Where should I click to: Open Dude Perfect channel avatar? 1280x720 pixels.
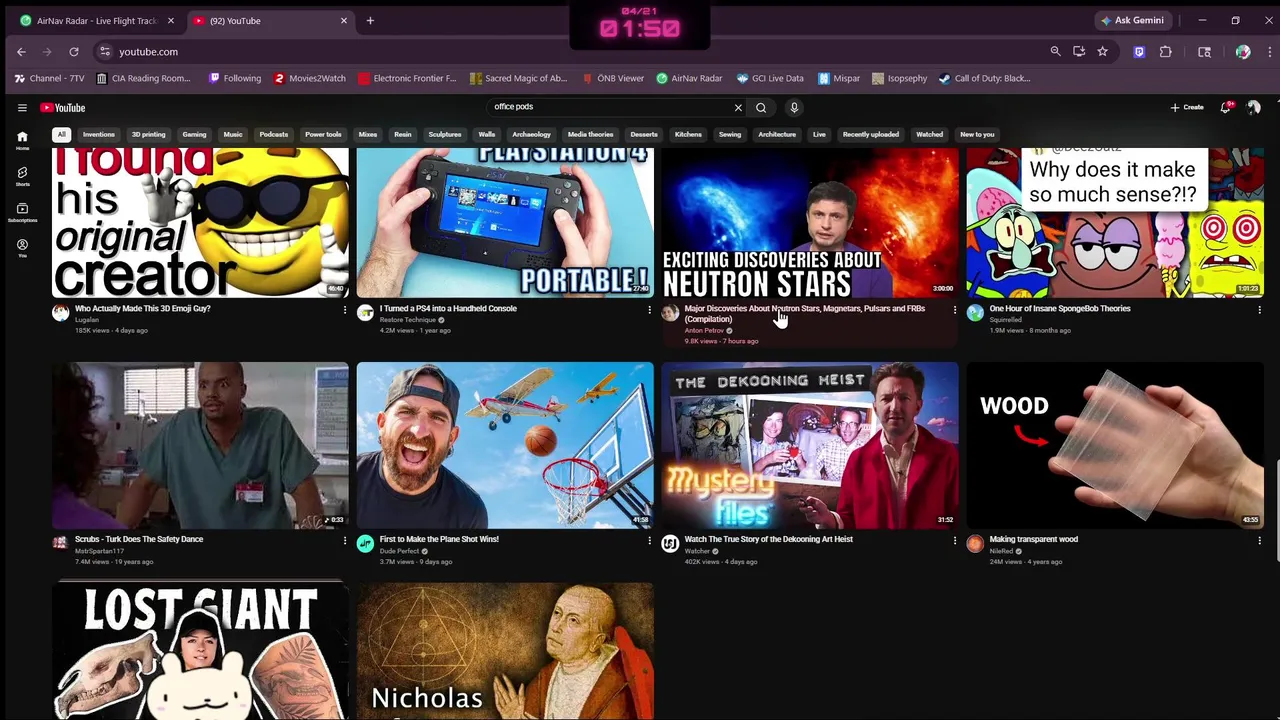tap(365, 543)
